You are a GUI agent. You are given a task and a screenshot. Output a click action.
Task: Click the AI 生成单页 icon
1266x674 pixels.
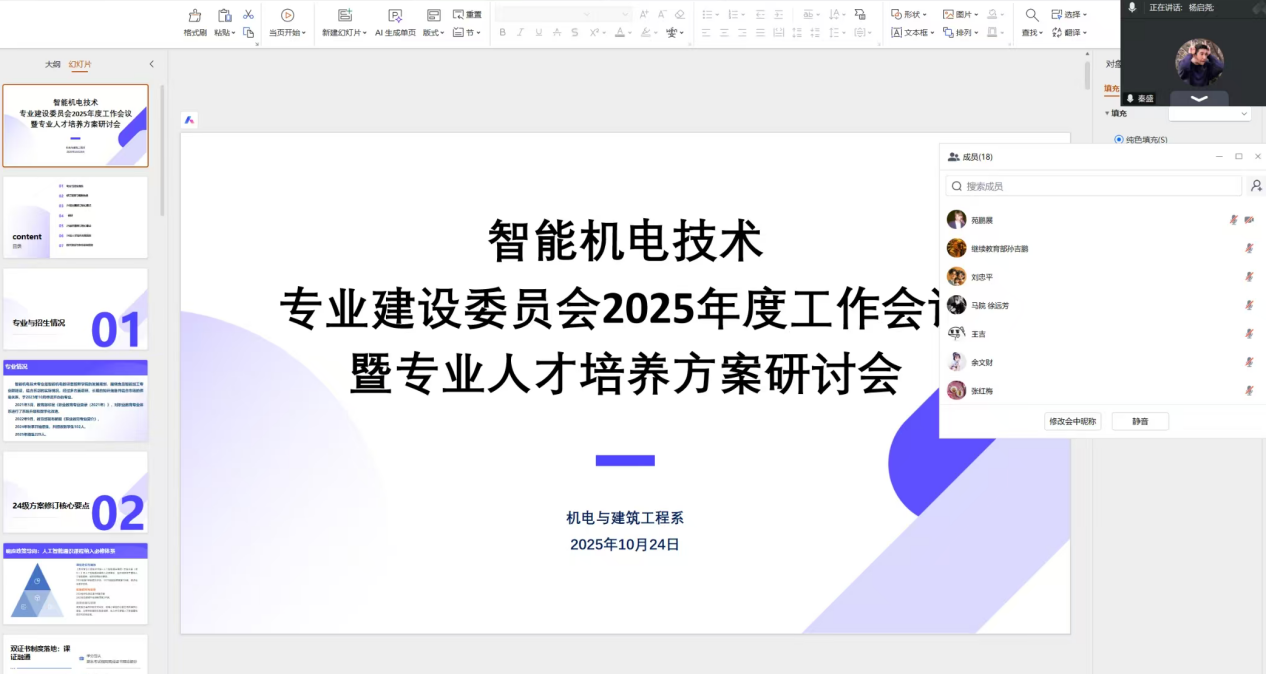point(395,15)
